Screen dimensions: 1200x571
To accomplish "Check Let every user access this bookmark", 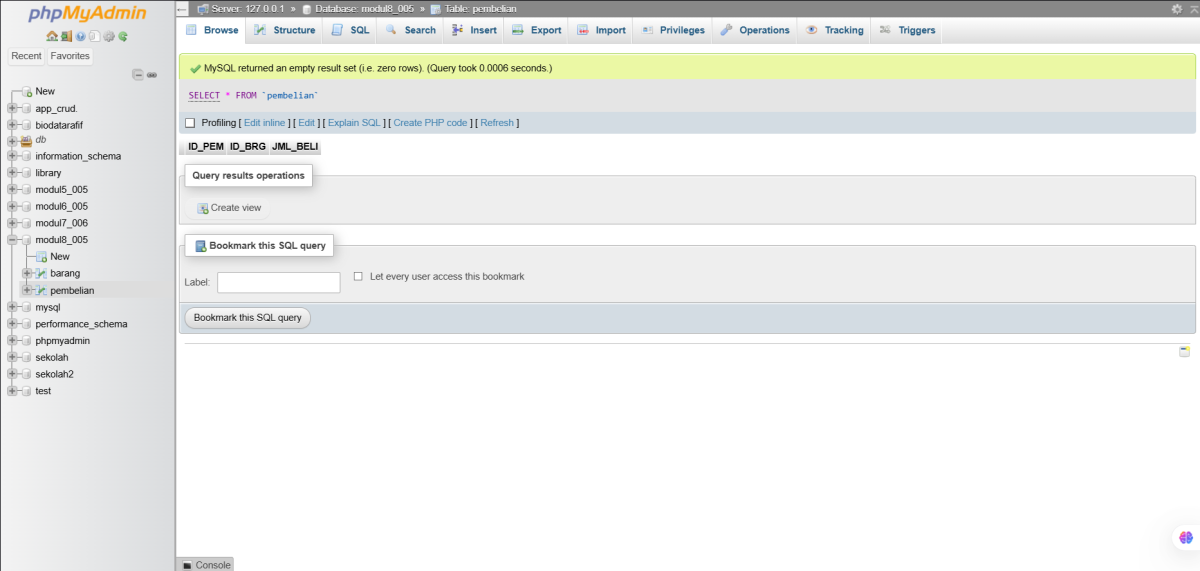I will (x=358, y=276).
